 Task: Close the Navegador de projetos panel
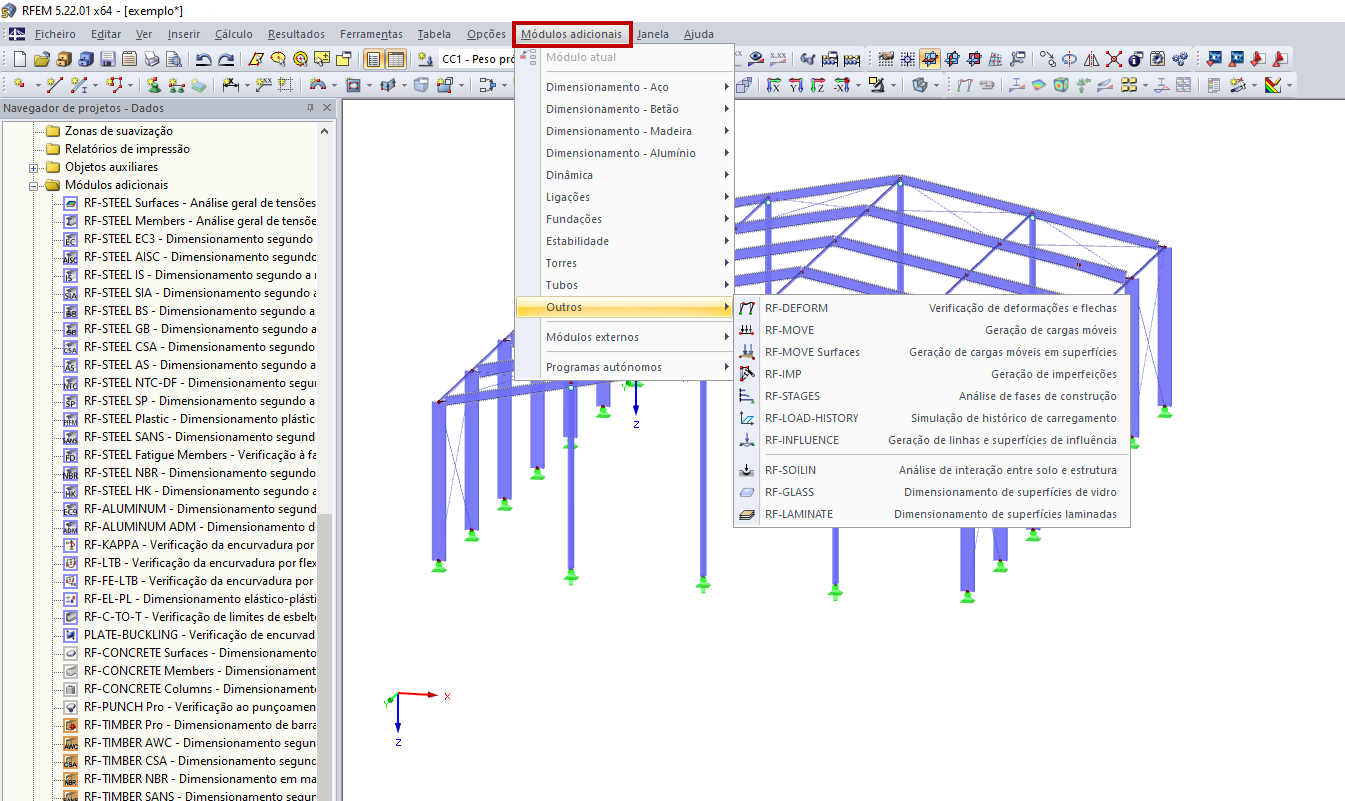pyautogui.click(x=327, y=108)
